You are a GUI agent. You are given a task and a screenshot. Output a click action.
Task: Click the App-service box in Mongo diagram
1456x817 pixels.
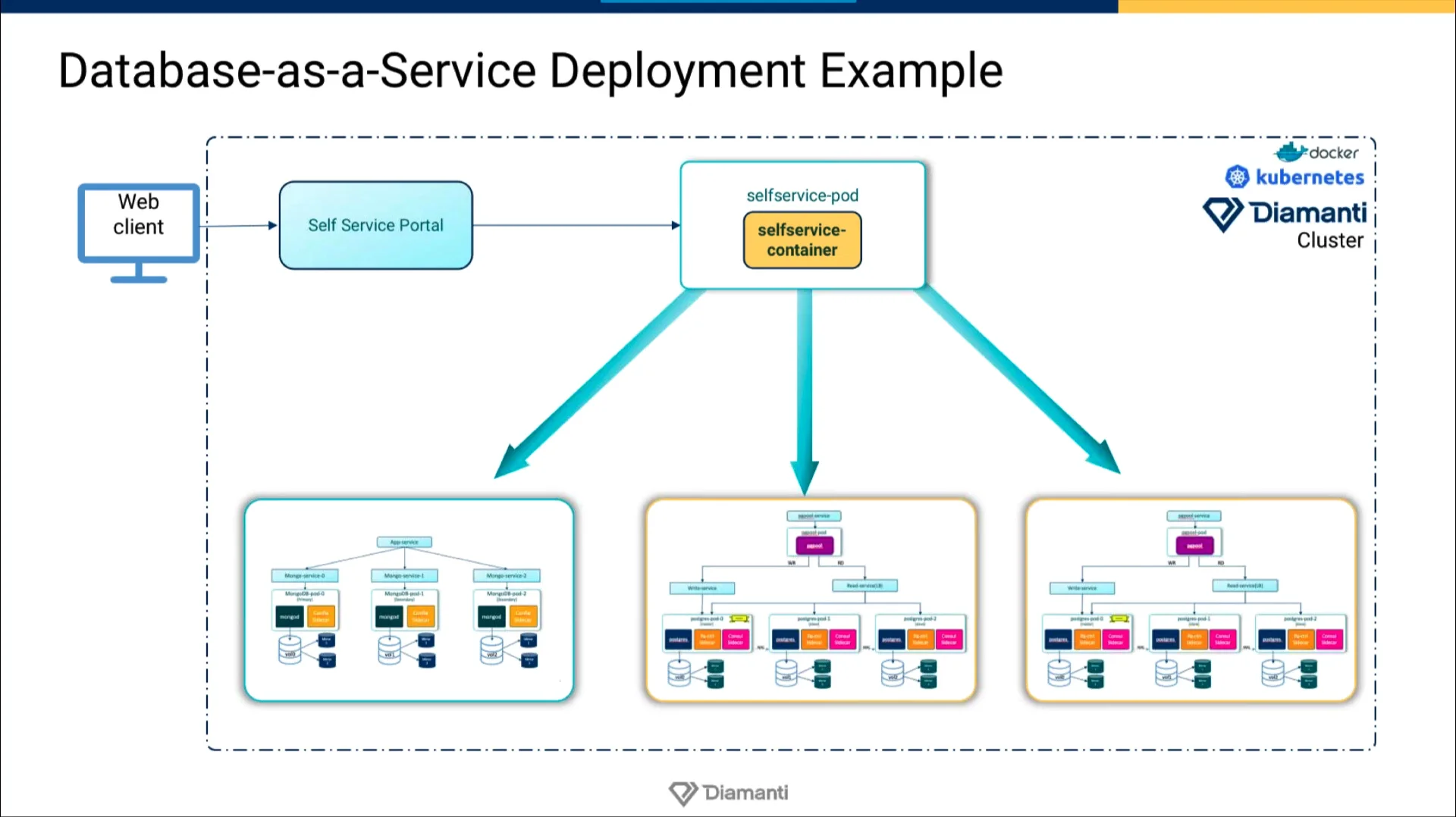pyautogui.click(x=405, y=542)
